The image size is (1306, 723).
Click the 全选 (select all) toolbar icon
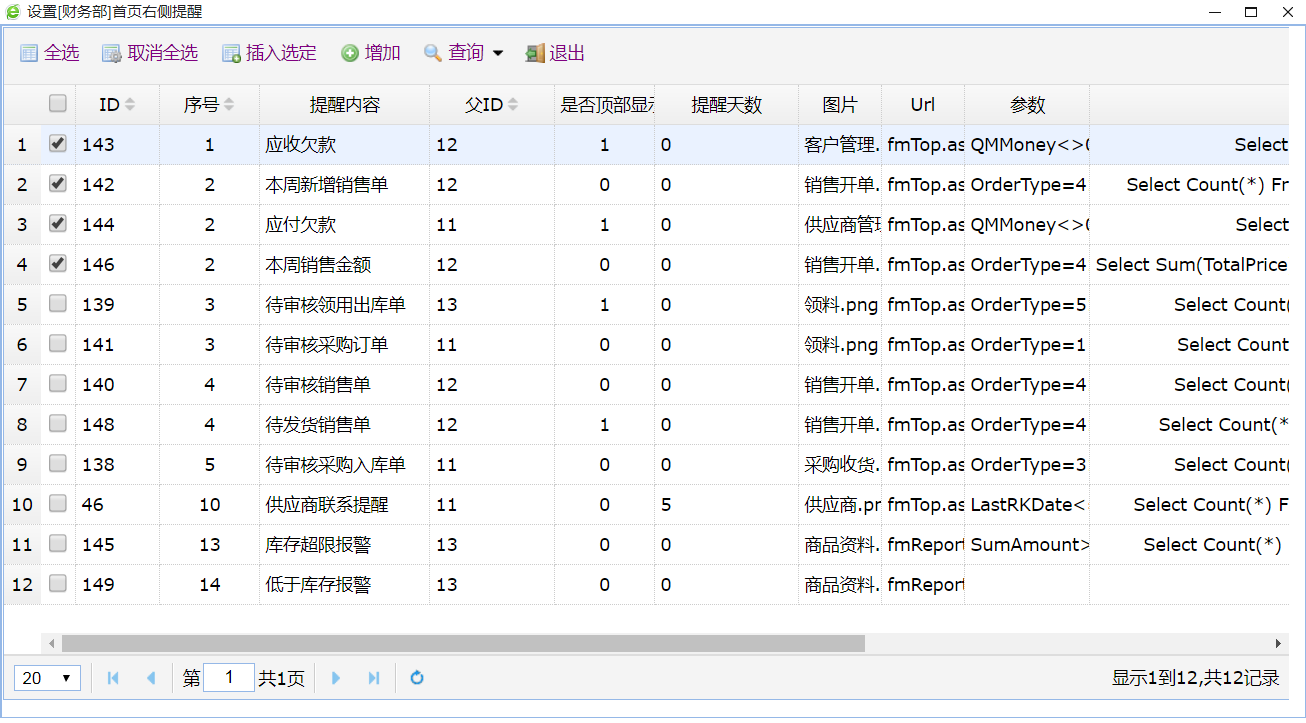tap(29, 54)
